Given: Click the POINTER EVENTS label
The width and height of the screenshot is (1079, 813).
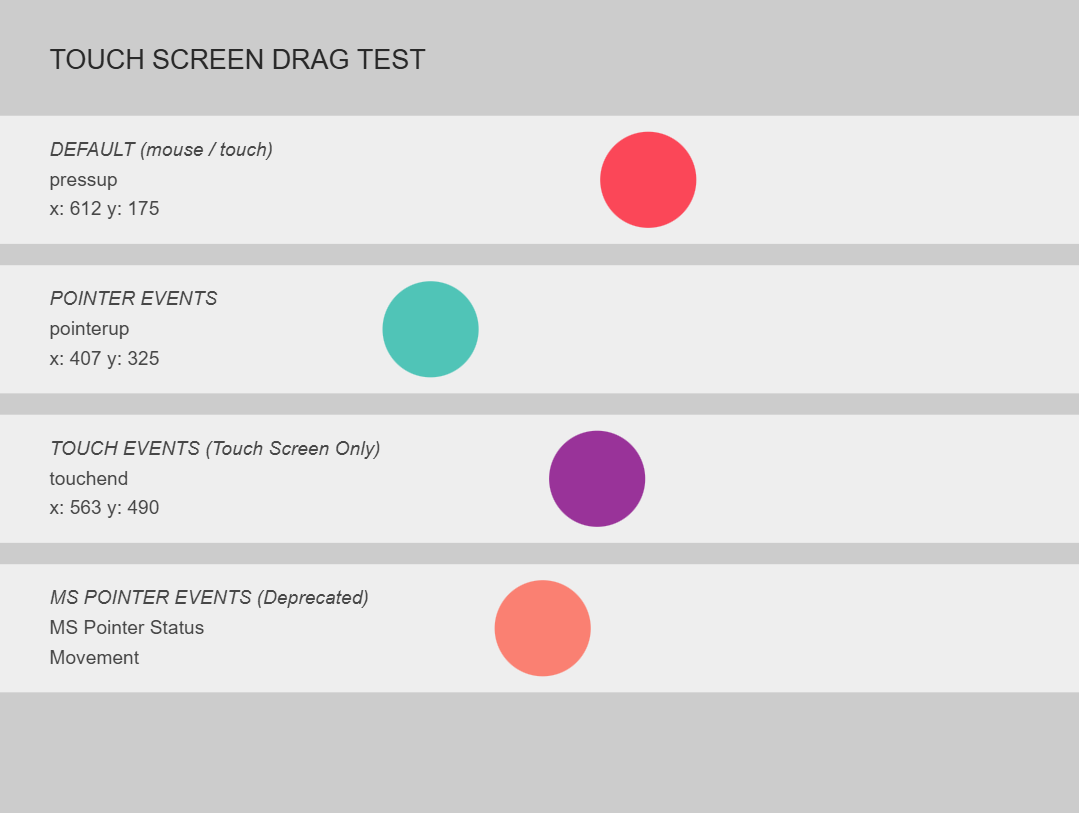Looking at the screenshot, I should 133,299.
